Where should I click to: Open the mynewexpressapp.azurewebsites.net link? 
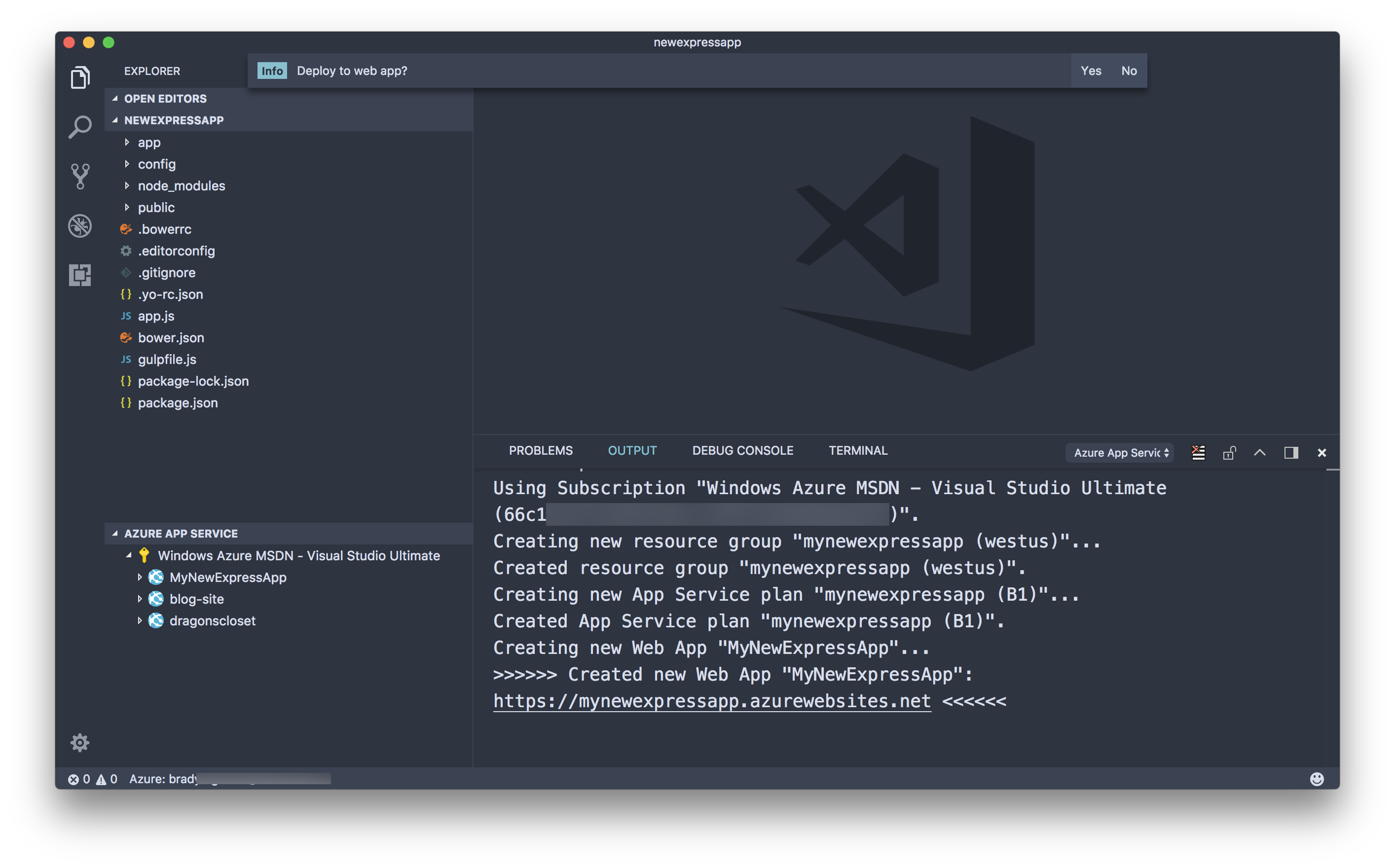click(712, 701)
